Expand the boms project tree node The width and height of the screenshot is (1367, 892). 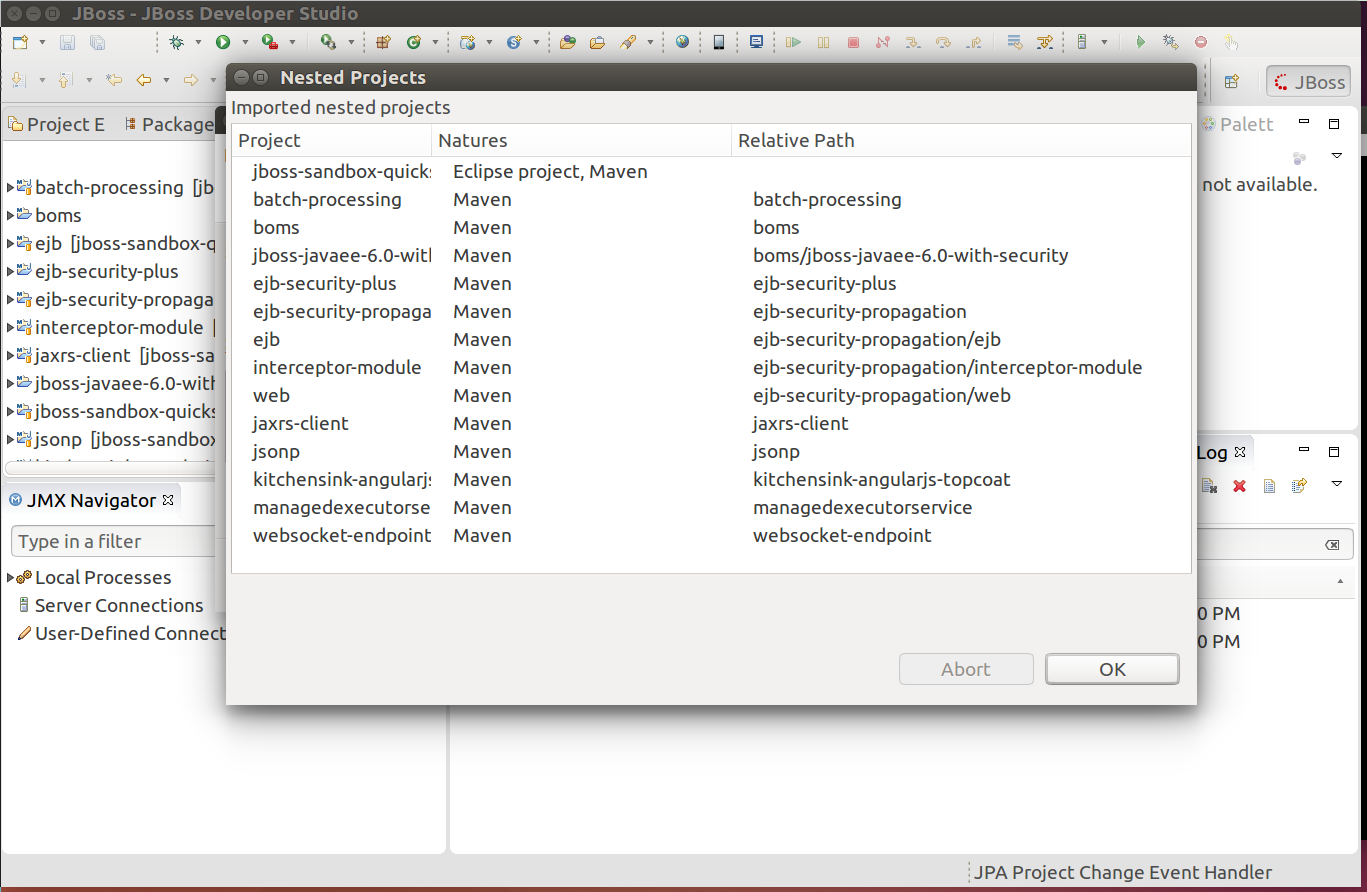pyautogui.click(x=10, y=215)
